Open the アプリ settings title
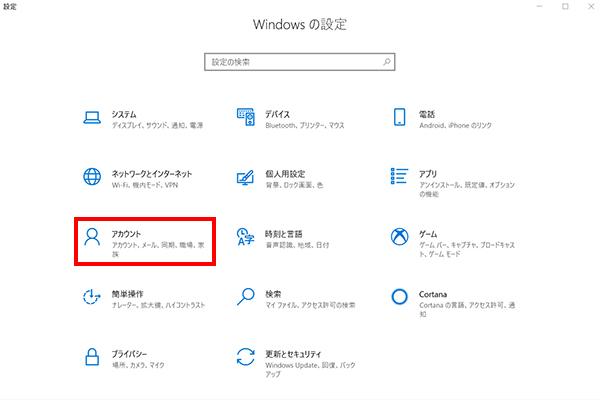Image resolution: width=600 pixels, height=400 pixels. [428, 174]
